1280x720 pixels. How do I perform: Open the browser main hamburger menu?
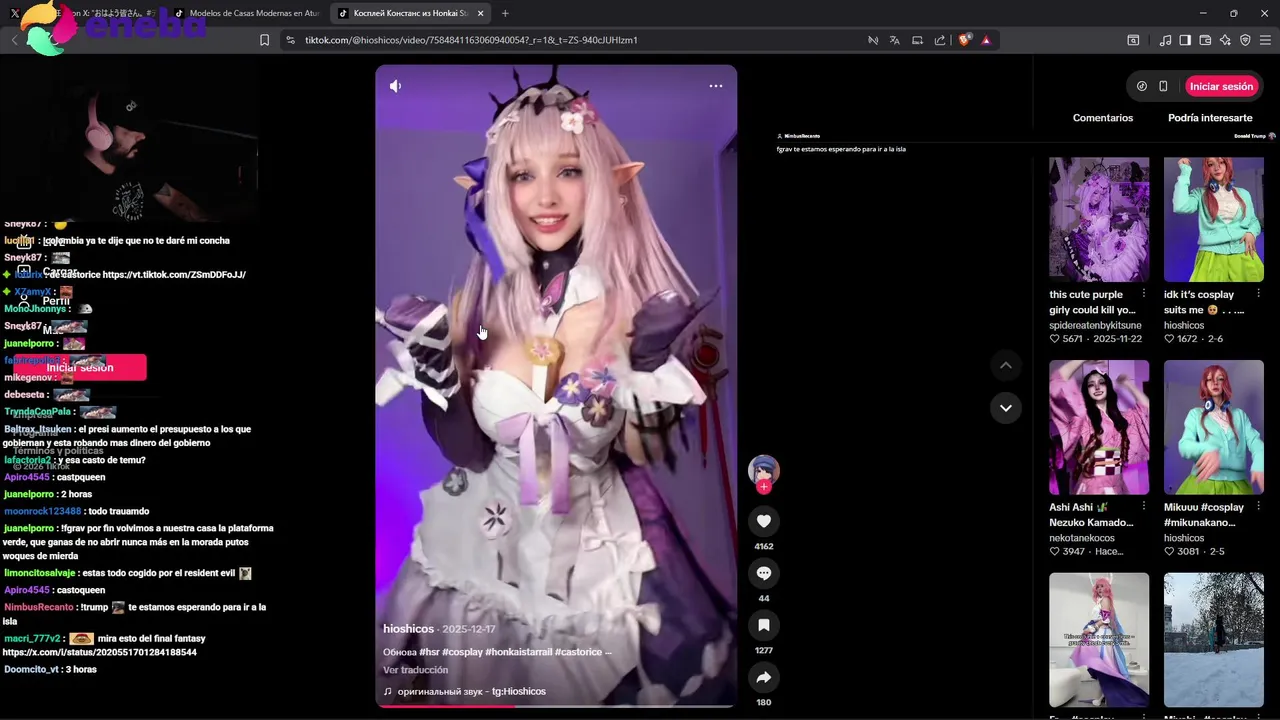pos(1265,40)
